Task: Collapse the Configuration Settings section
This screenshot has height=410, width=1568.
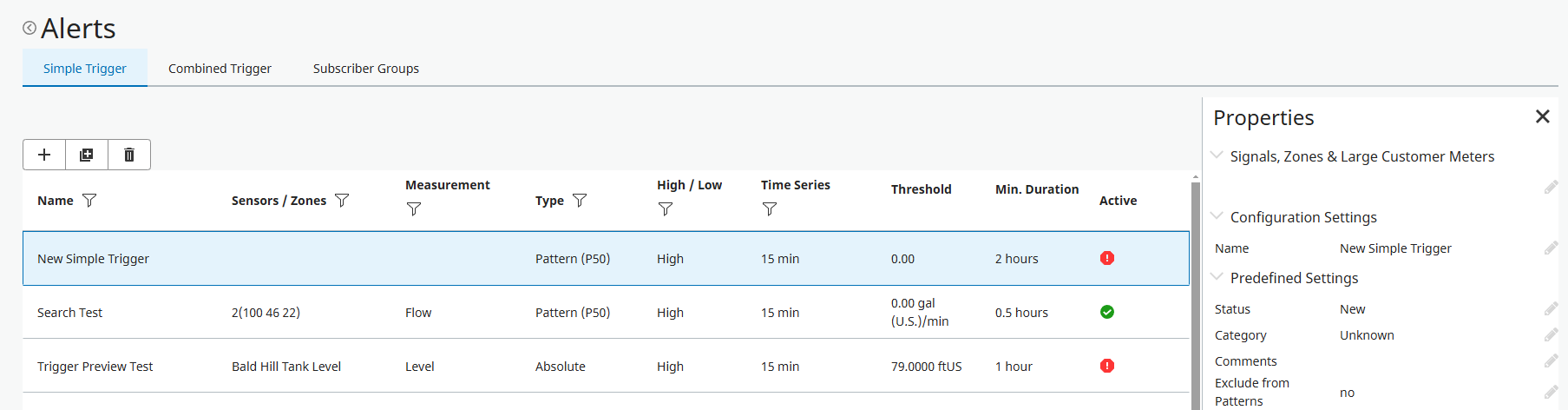Action: coord(1217,216)
